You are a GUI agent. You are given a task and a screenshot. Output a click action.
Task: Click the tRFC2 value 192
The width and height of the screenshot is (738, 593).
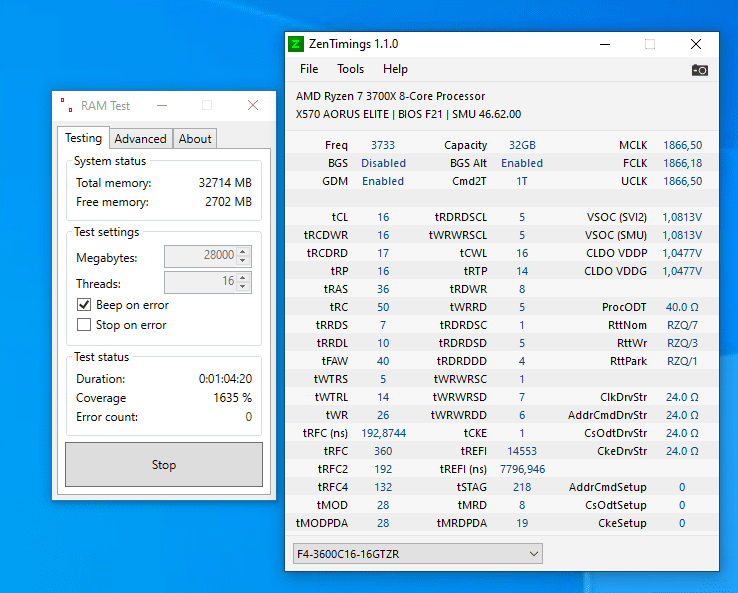pos(383,469)
